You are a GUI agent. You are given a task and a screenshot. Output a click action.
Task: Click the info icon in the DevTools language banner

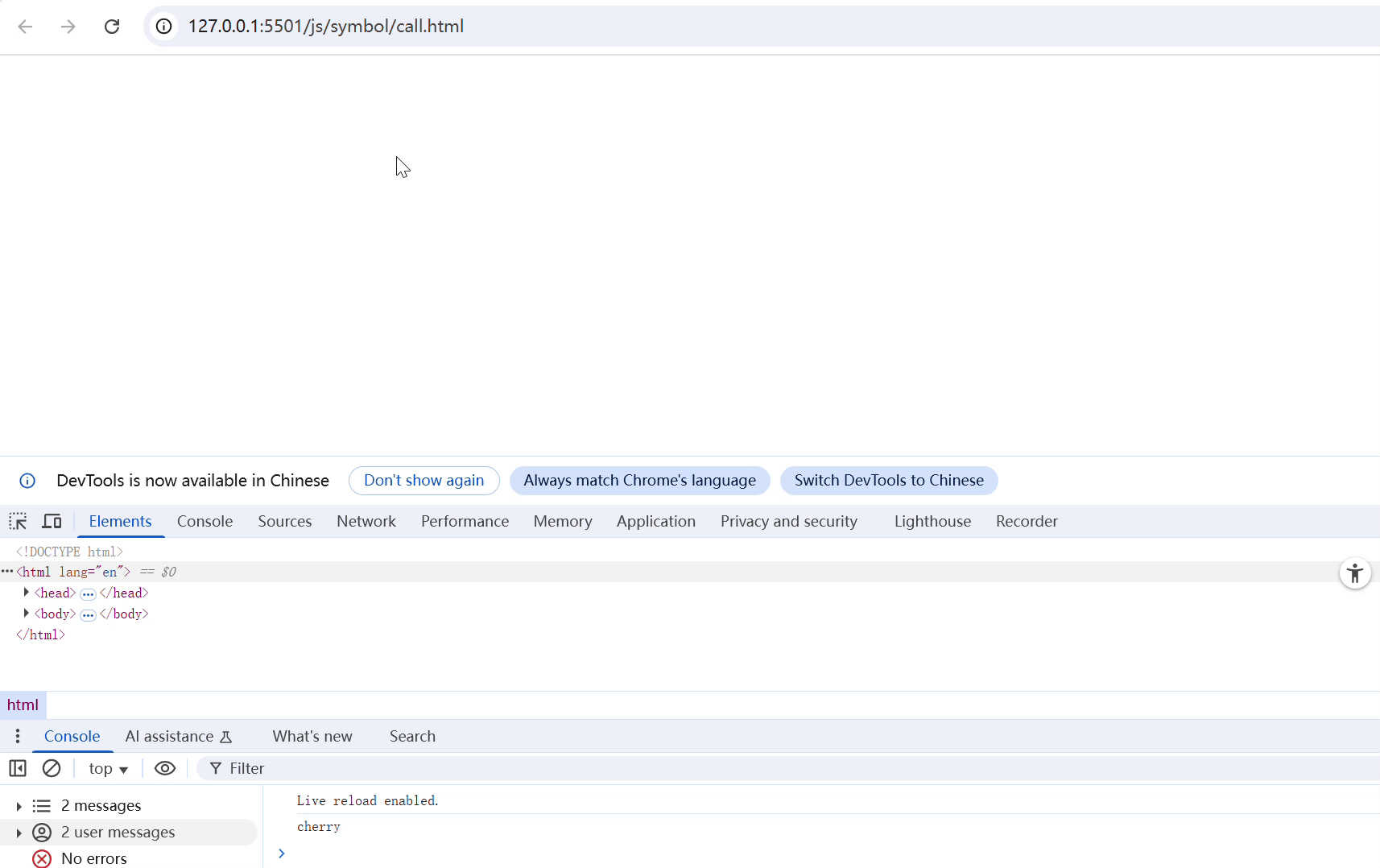27,481
